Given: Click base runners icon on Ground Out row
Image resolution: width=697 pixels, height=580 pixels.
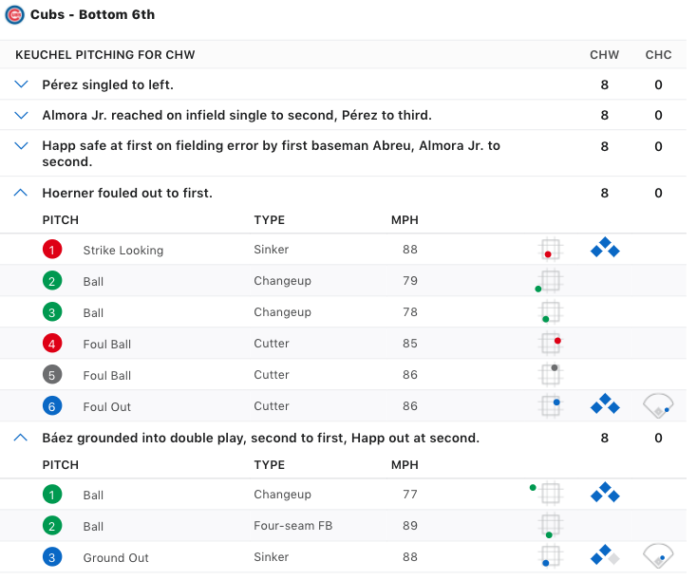Looking at the screenshot, I should 604,556.
